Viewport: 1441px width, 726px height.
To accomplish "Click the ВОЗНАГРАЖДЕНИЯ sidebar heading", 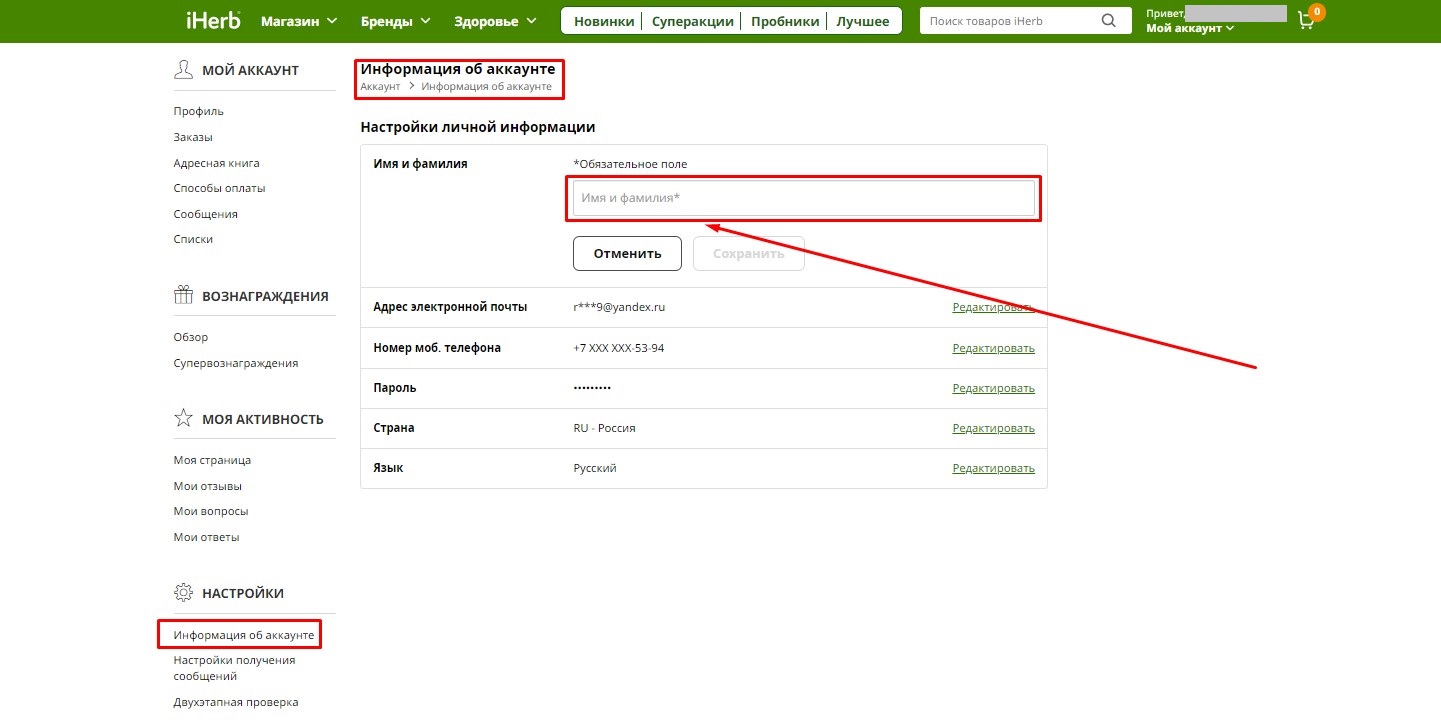I will (x=265, y=296).
